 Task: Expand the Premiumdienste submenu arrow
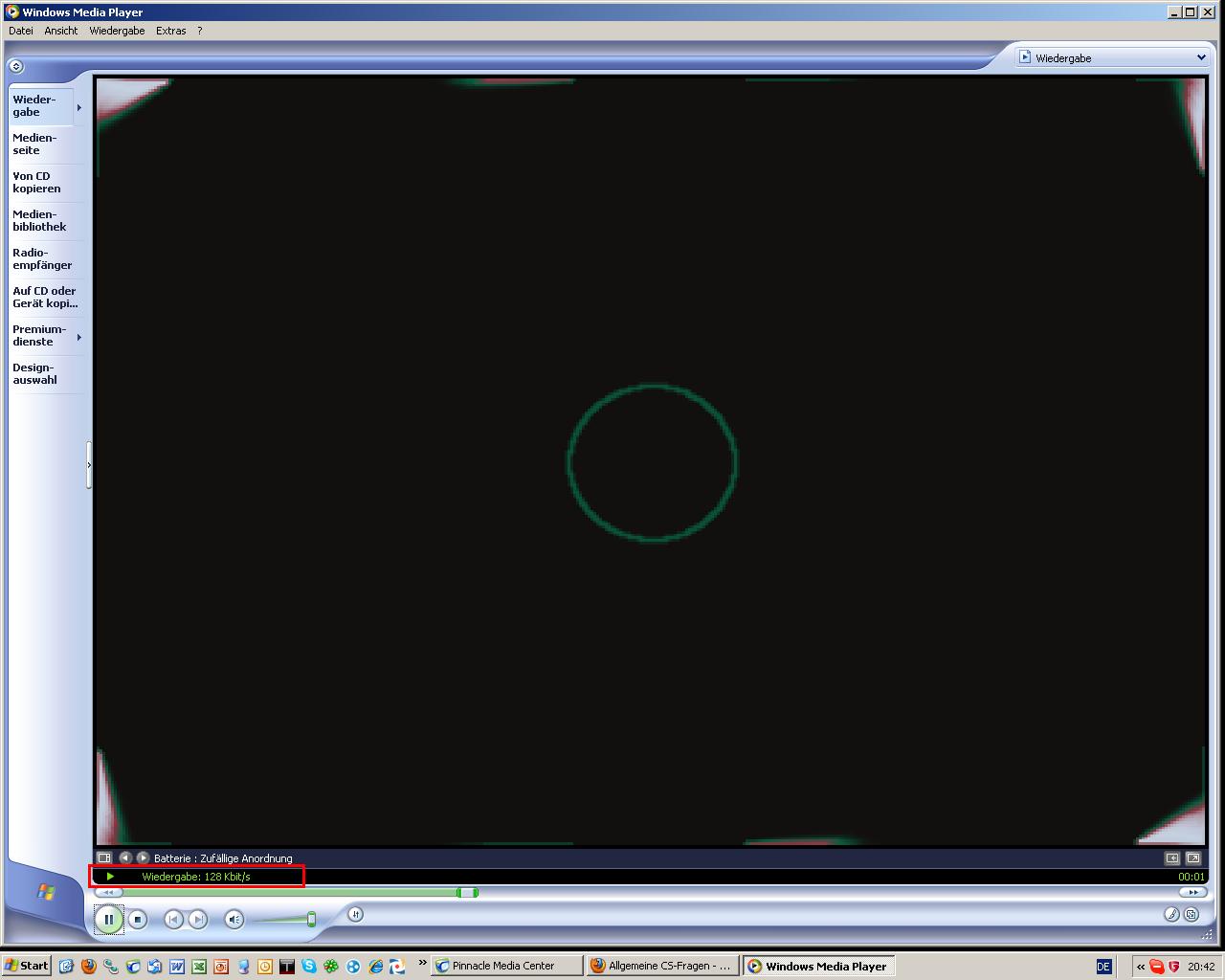coord(78,337)
